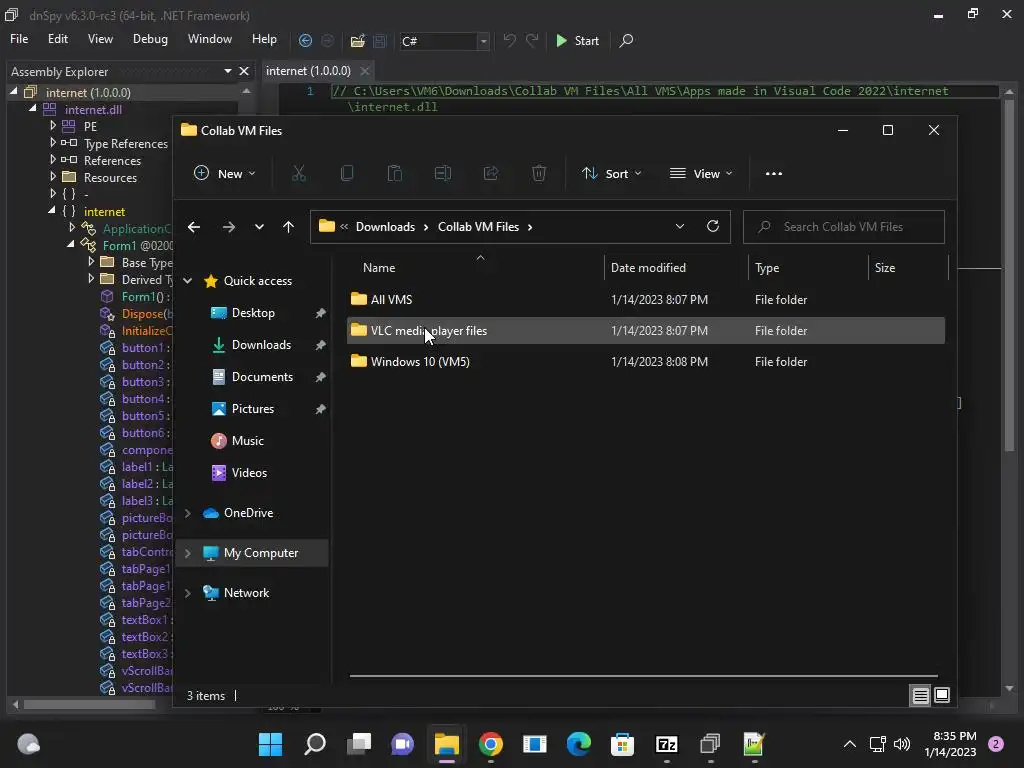Select My Computer in navigation pane
This screenshot has height=768, width=1024.
253,553
